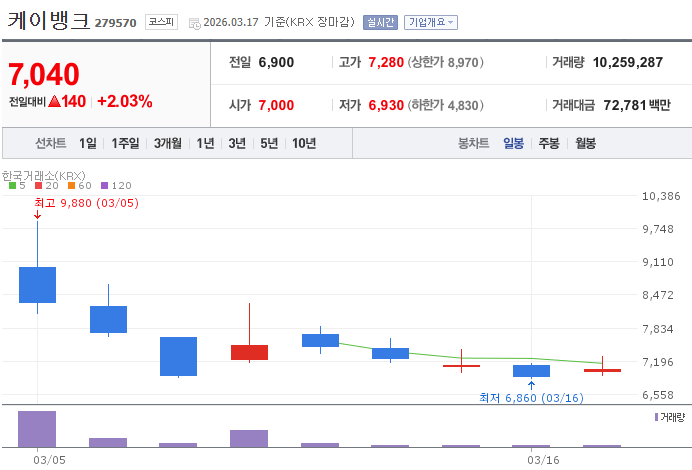Select the 1일 line chart tab

click(87, 143)
